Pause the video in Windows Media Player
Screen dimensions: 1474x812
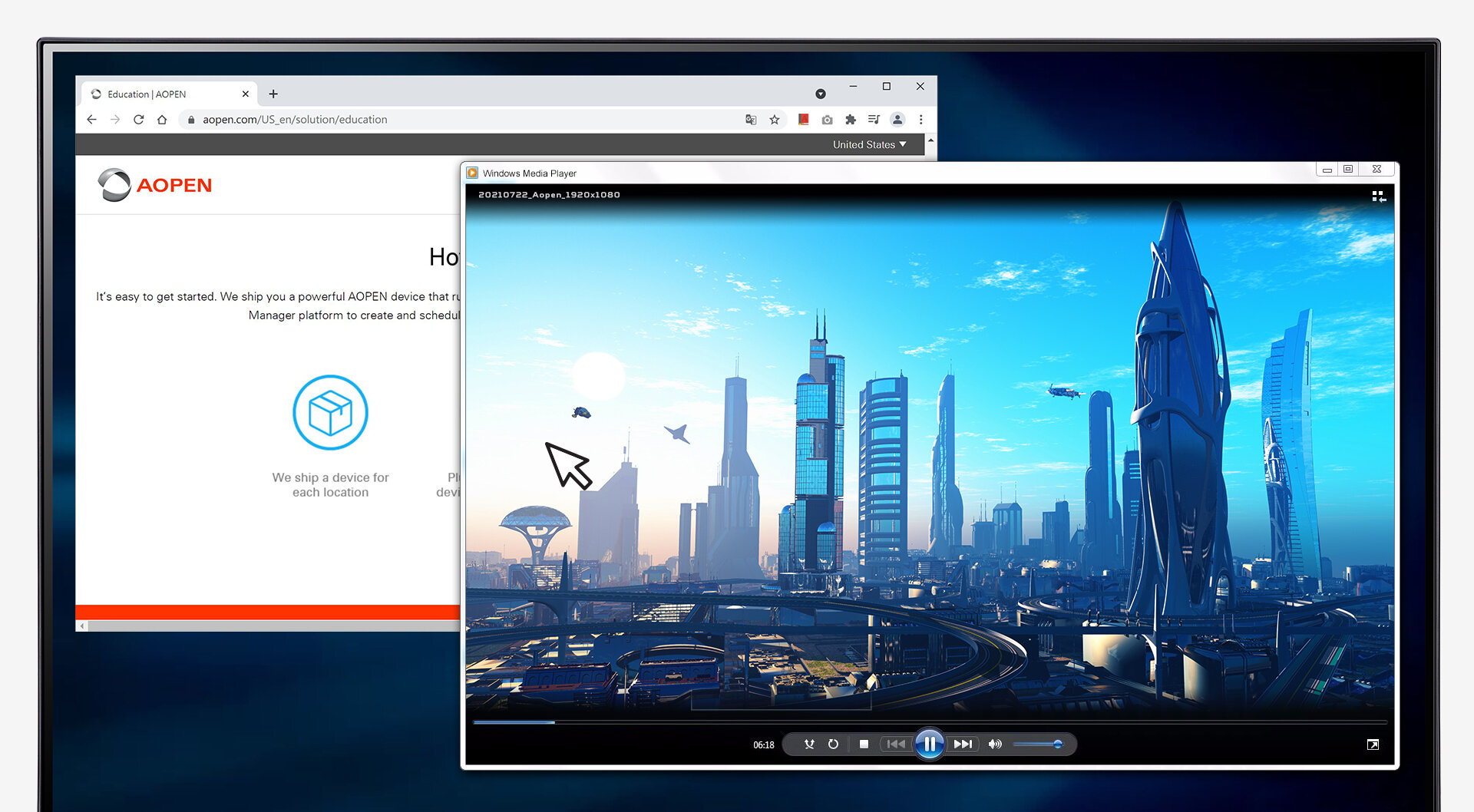(x=929, y=744)
